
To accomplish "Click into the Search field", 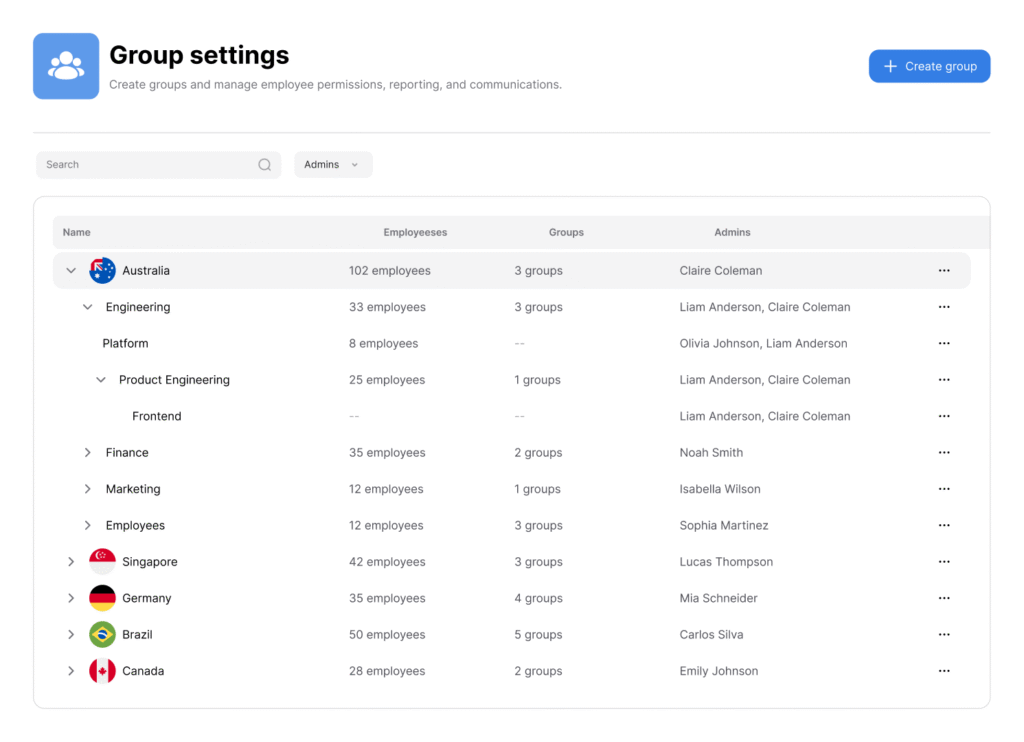I will pos(159,165).
